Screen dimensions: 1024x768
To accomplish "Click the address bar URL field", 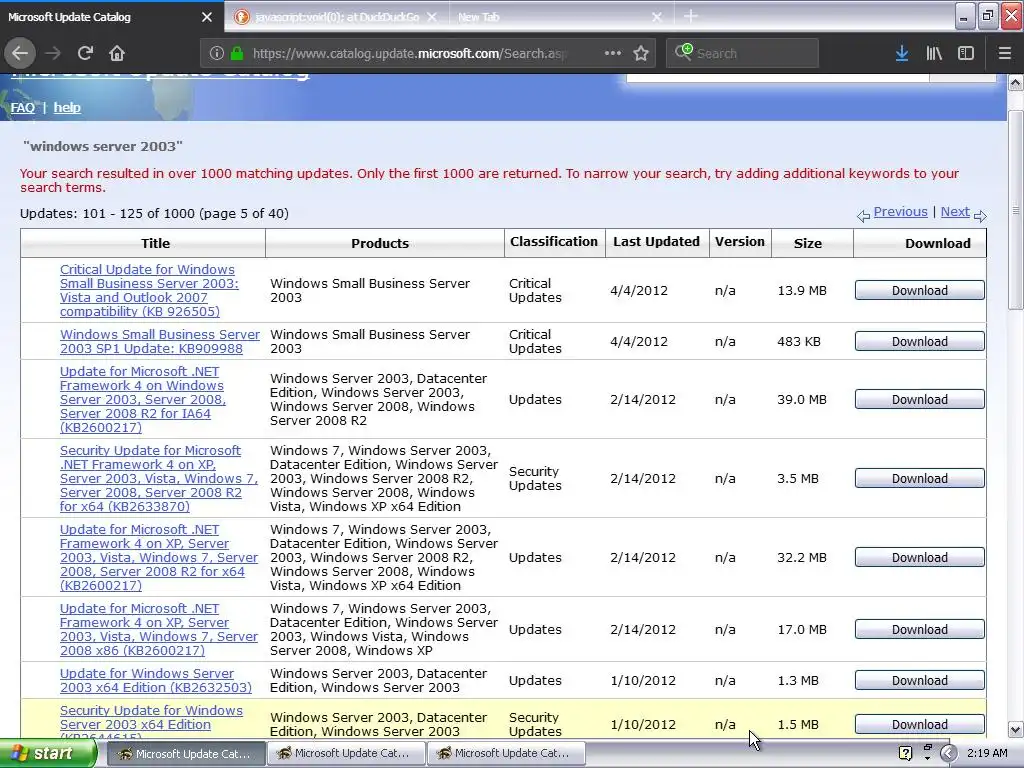I will [410, 54].
